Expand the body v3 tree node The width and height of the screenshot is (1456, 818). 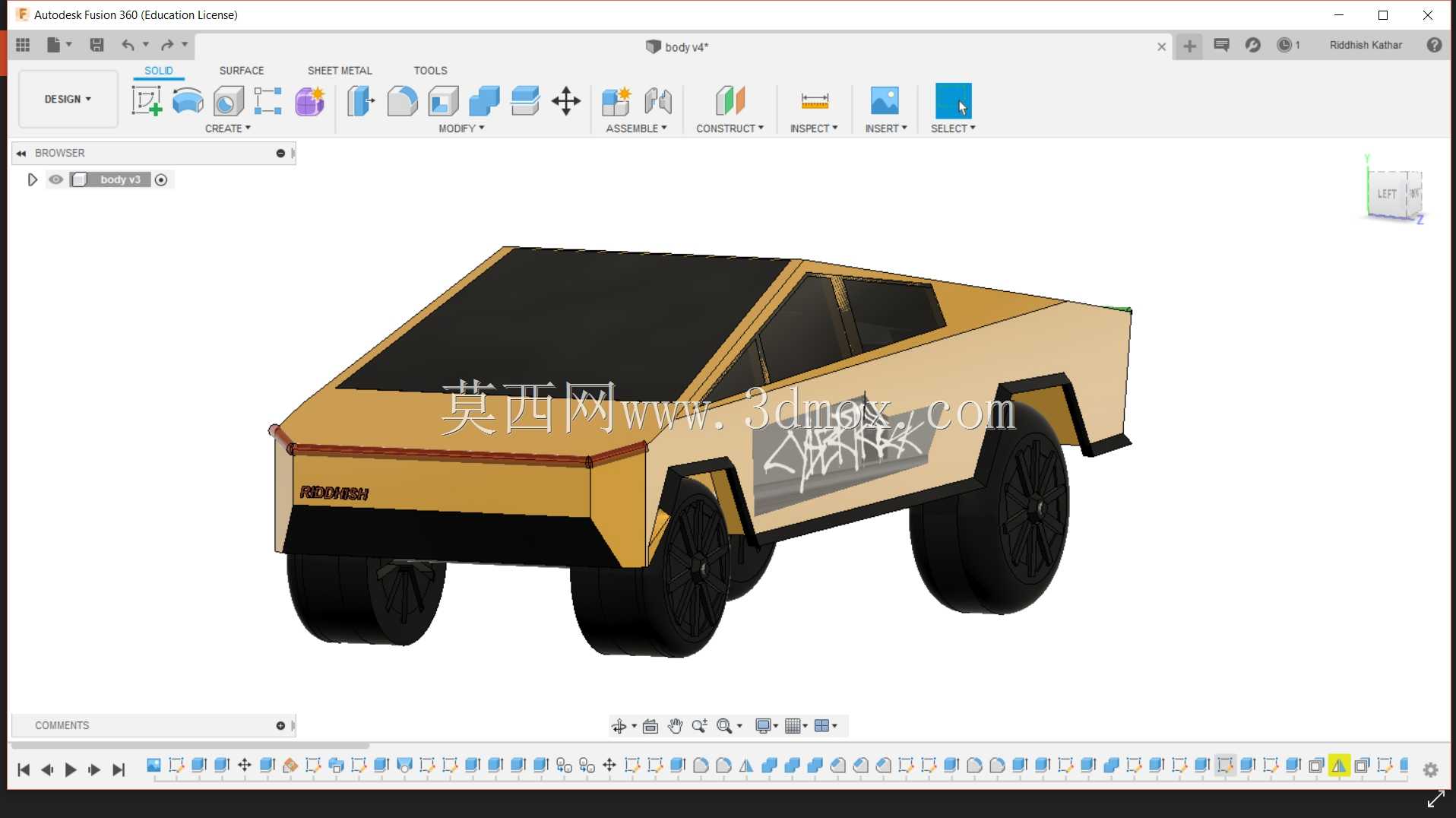coord(32,179)
